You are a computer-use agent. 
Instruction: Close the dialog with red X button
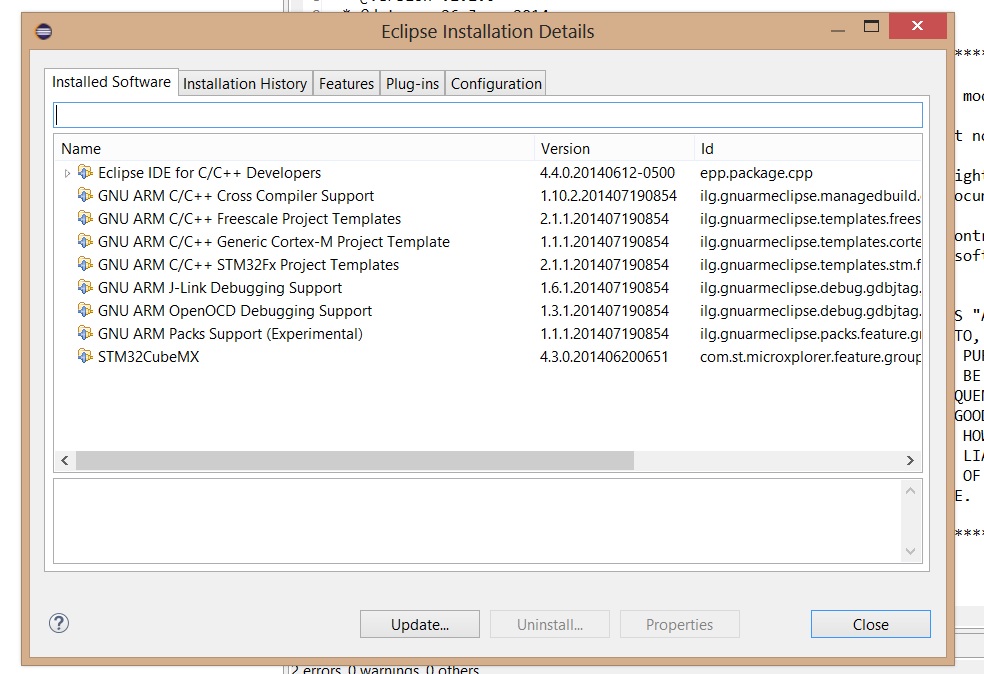pyautogui.click(x=917, y=26)
